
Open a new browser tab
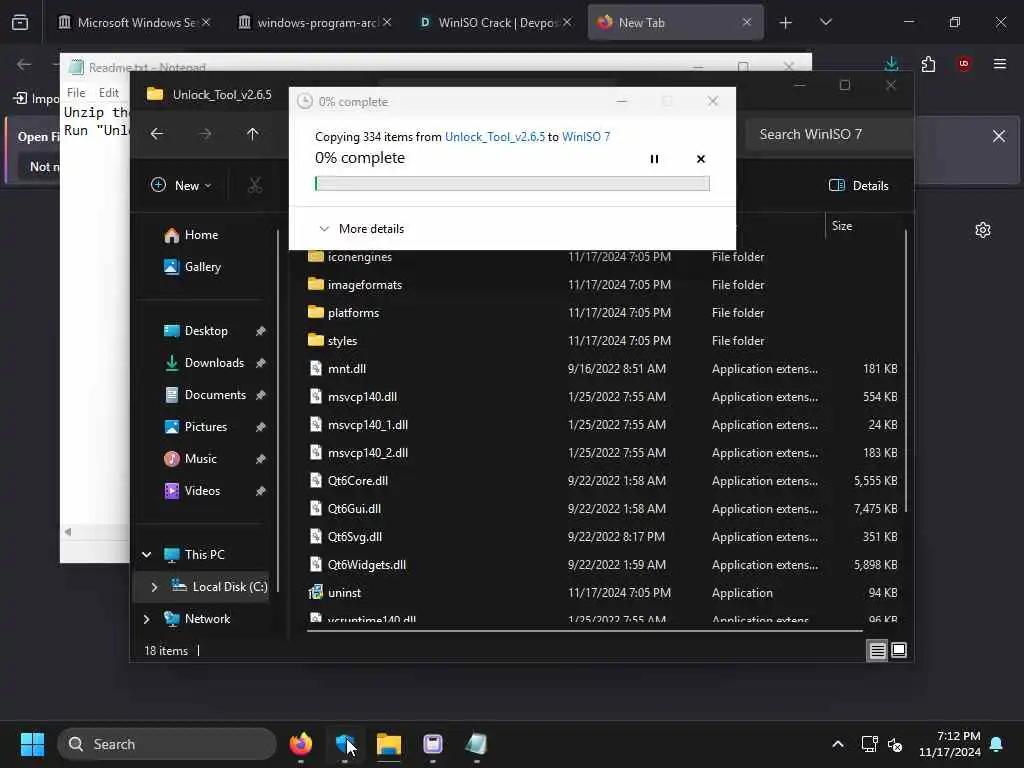pos(786,23)
